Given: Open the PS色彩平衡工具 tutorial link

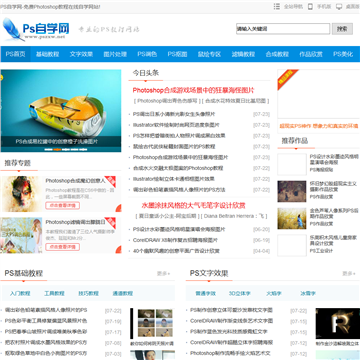Looking at the screenshot, I should point(46,321).
